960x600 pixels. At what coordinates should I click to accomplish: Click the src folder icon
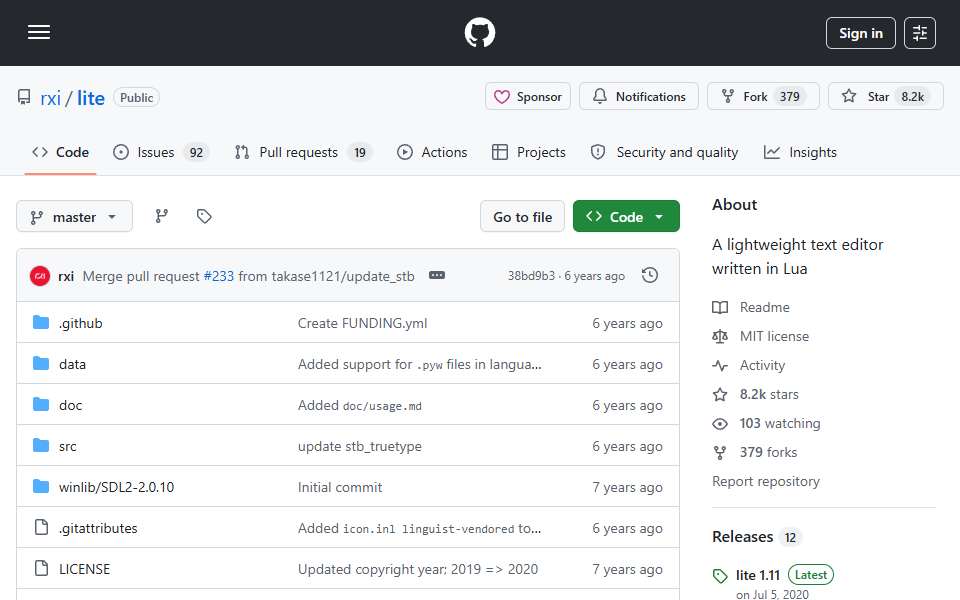tap(41, 445)
